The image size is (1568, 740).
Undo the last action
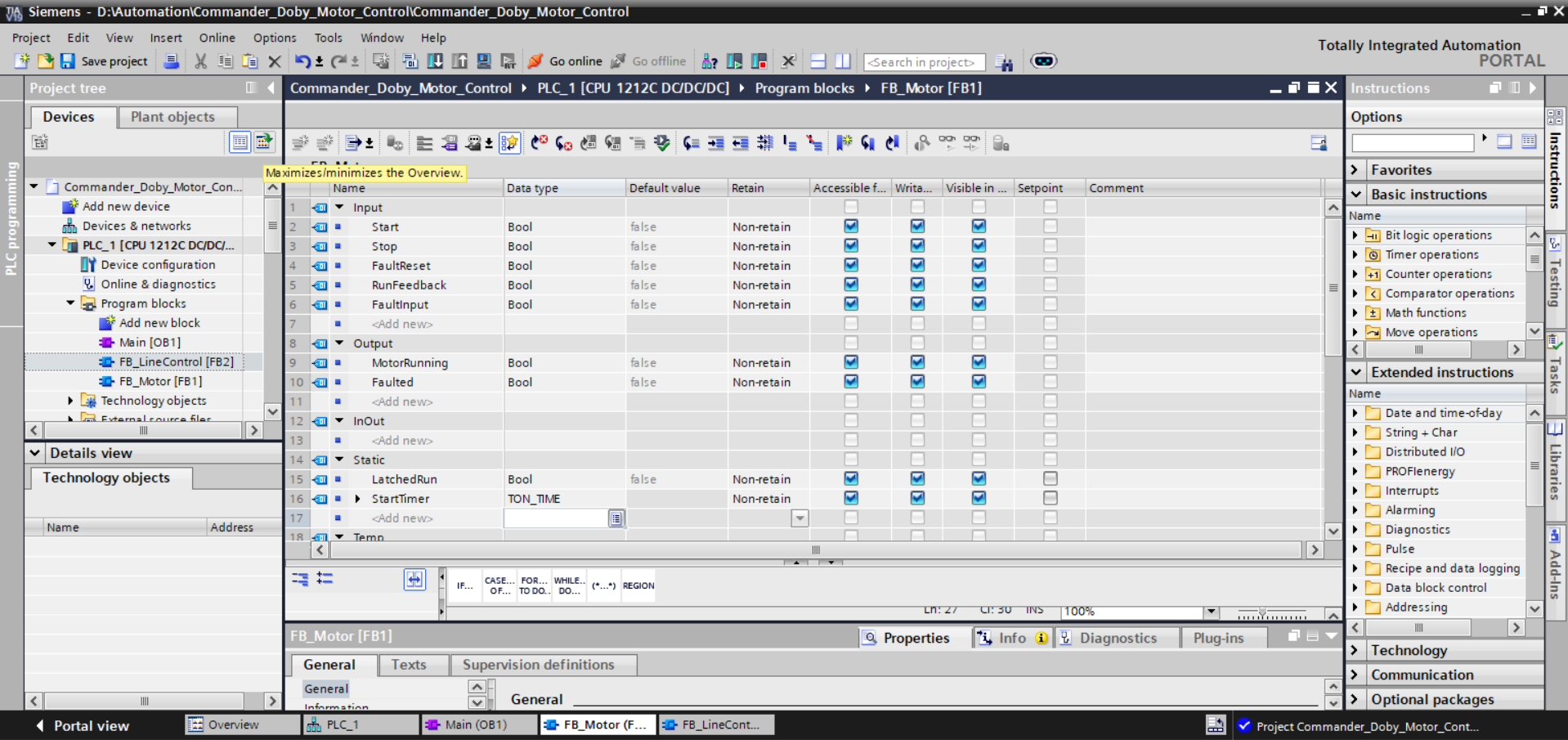click(x=302, y=61)
